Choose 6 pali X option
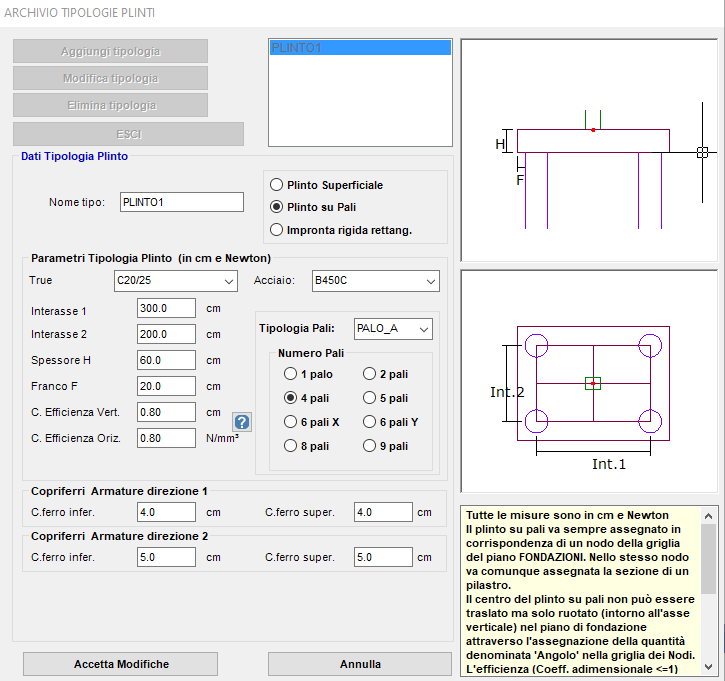 click(x=290, y=422)
